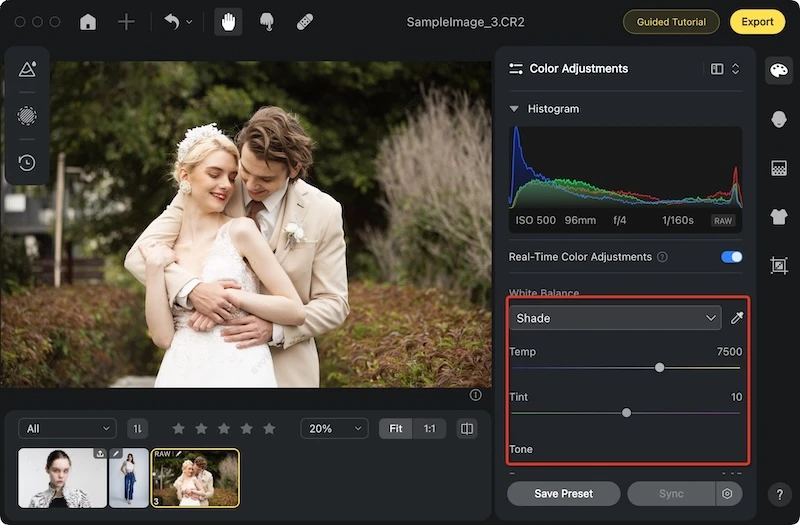Open the 20% zoom dropdown

pos(334,429)
